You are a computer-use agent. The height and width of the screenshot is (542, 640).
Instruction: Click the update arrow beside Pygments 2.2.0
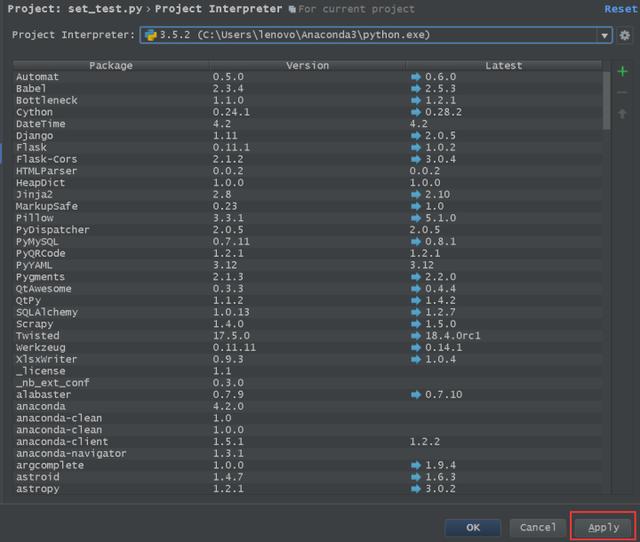pyautogui.click(x=416, y=277)
